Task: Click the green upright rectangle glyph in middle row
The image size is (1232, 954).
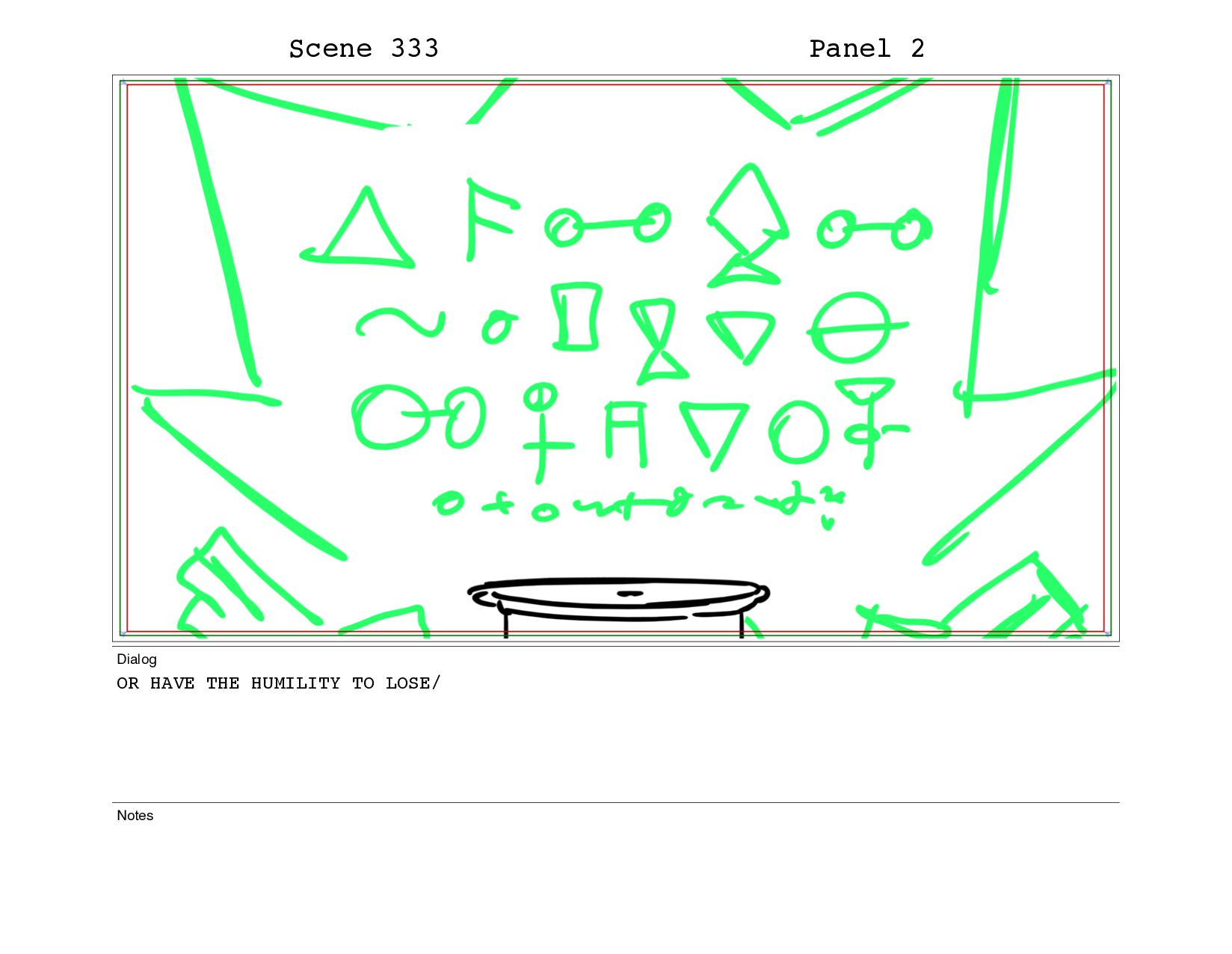Action: [x=576, y=316]
